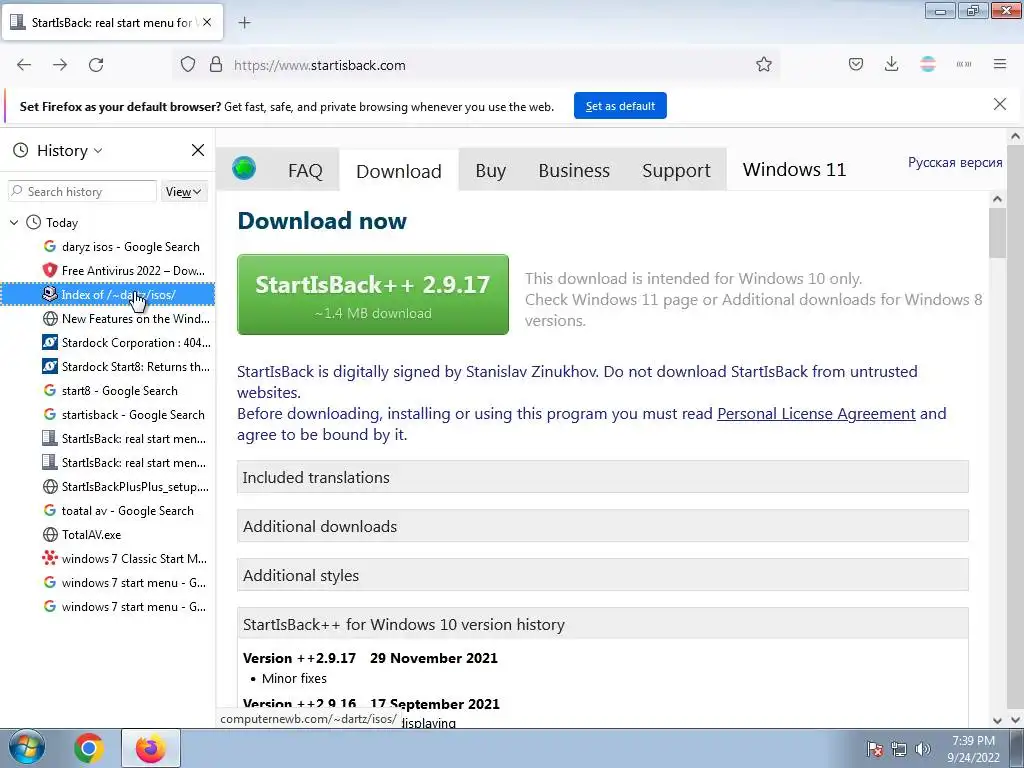Open the View sort dropdown in History

pos(184,191)
